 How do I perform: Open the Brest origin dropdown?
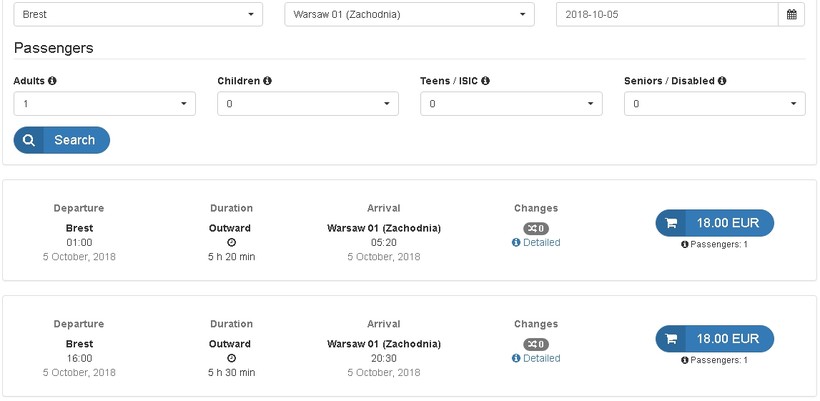point(138,15)
